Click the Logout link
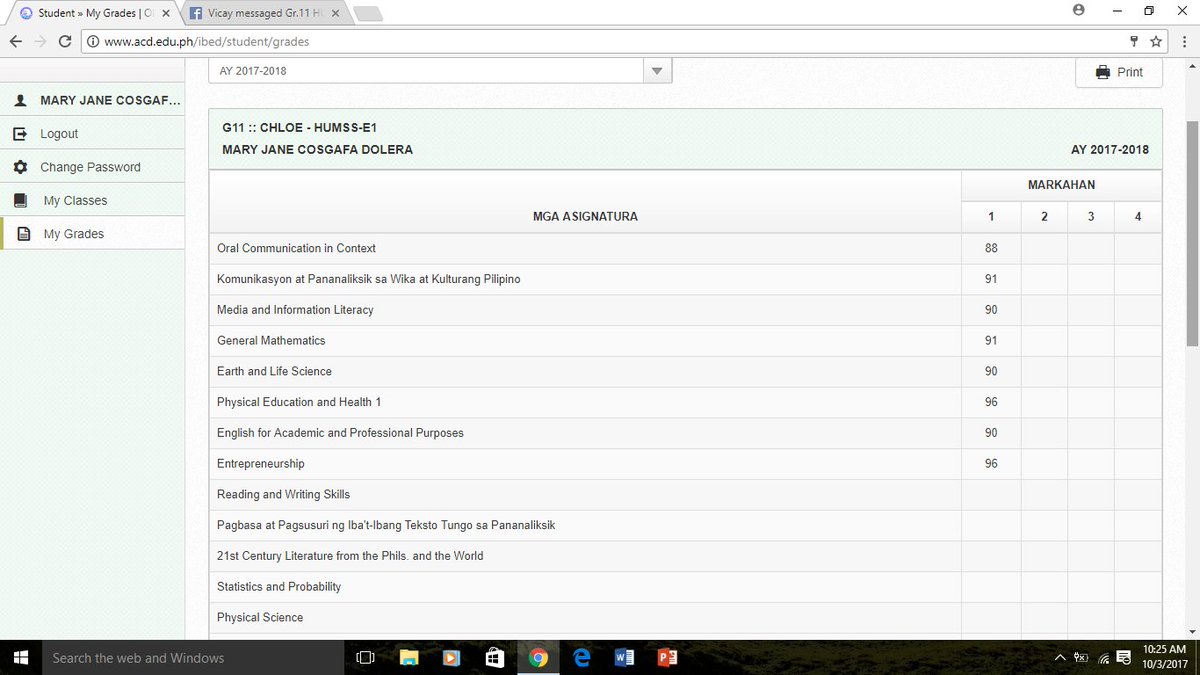1200x675 pixels. 59,134
